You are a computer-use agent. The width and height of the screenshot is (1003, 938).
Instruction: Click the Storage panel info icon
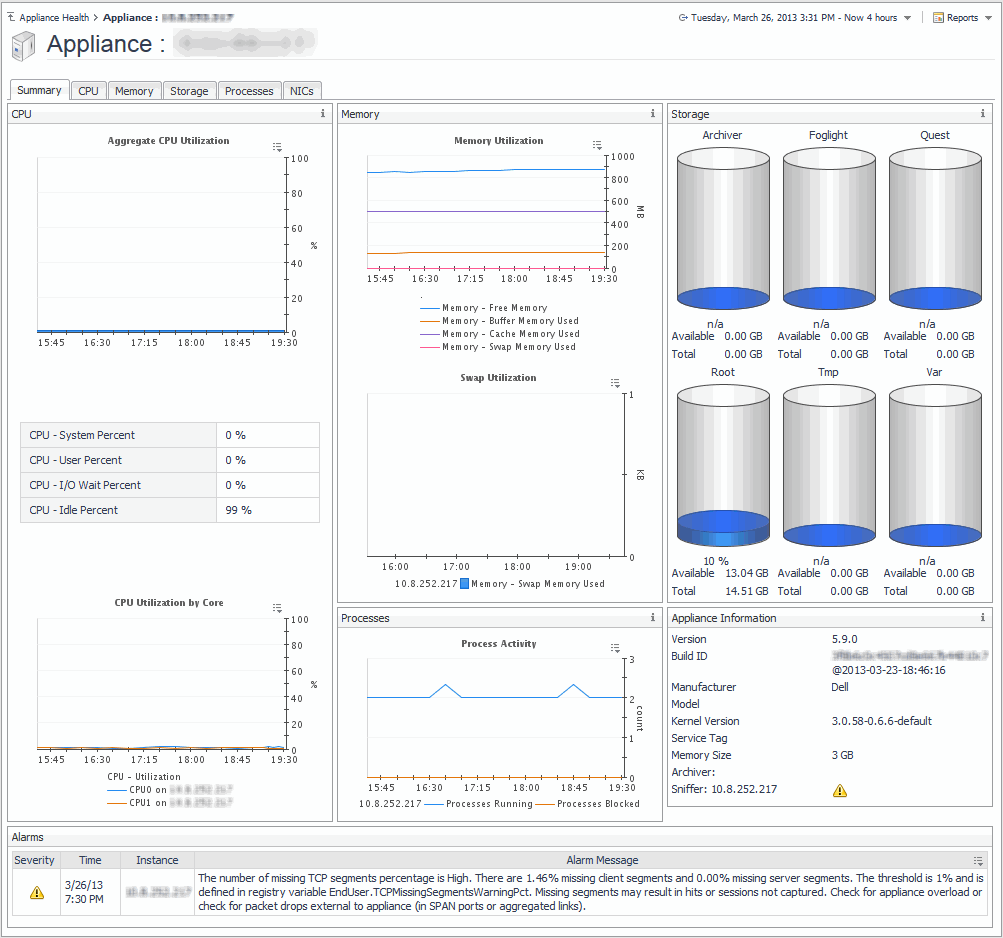pyautogui.click(x=982, y=114)
